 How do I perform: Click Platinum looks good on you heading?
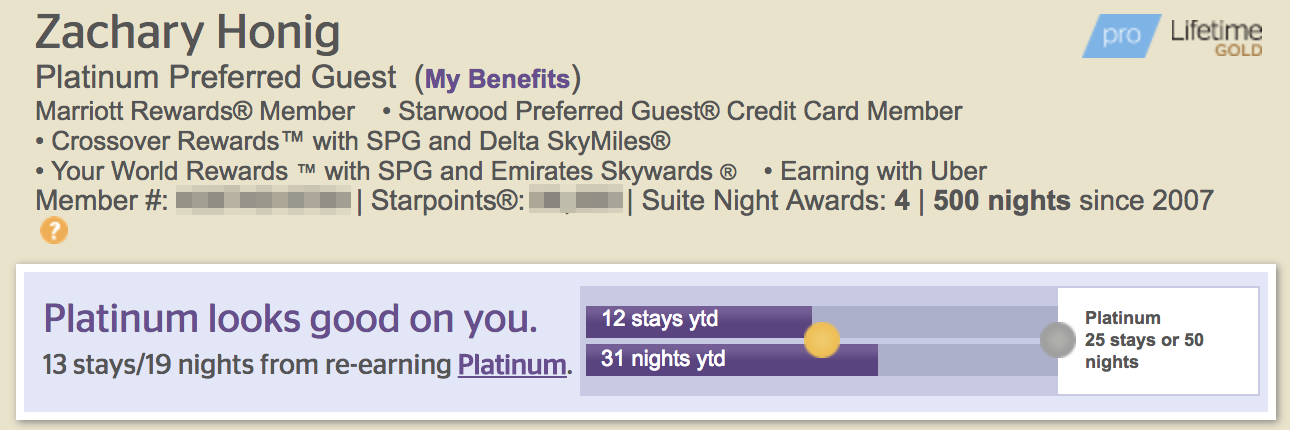[291, 320]
